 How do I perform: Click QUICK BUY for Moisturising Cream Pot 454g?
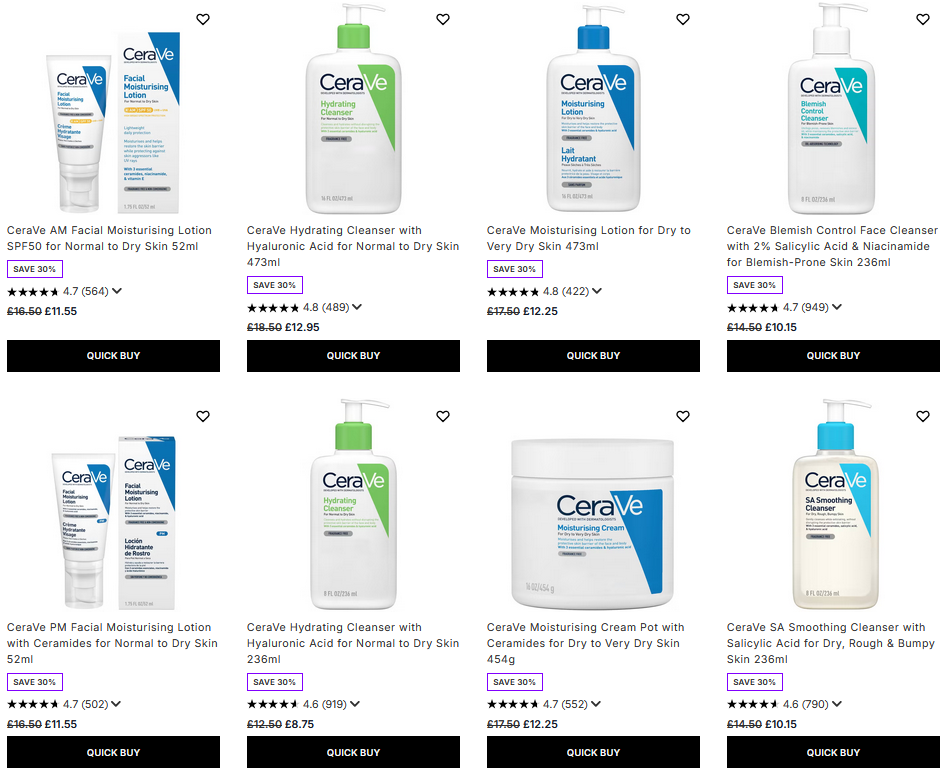pos(593,752)
